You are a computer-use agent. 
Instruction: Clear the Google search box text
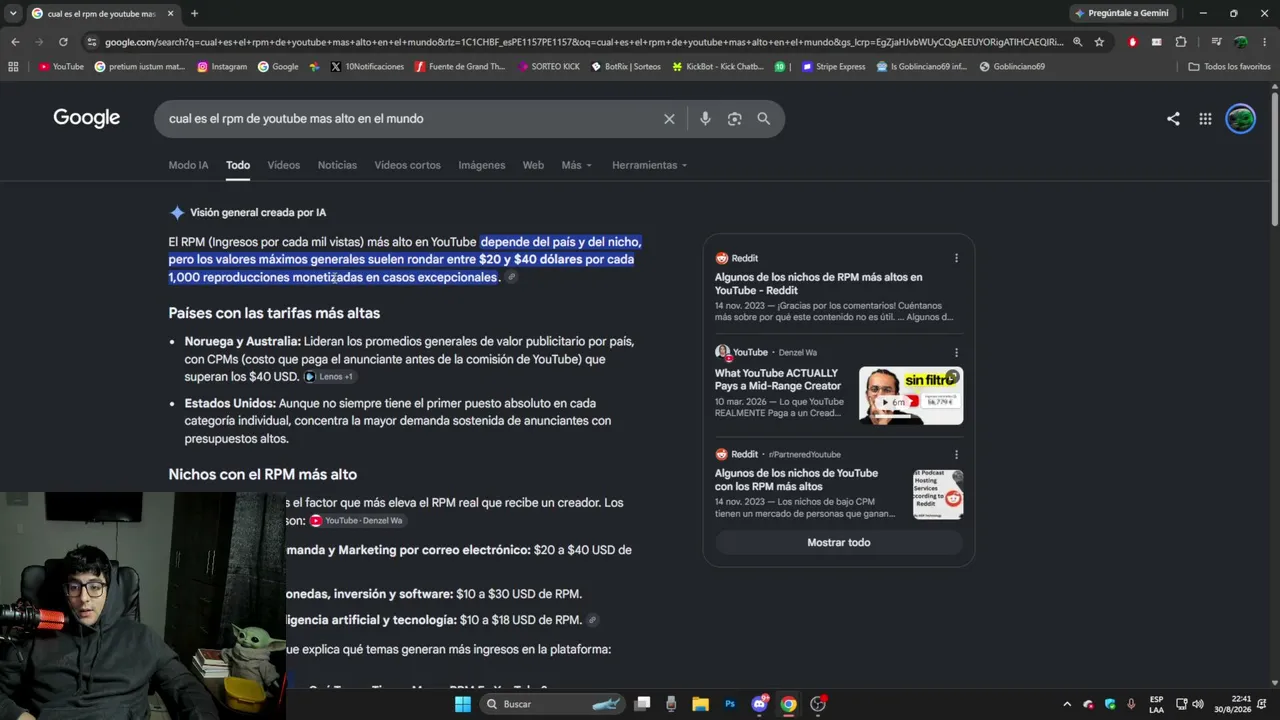pos(669,119)
